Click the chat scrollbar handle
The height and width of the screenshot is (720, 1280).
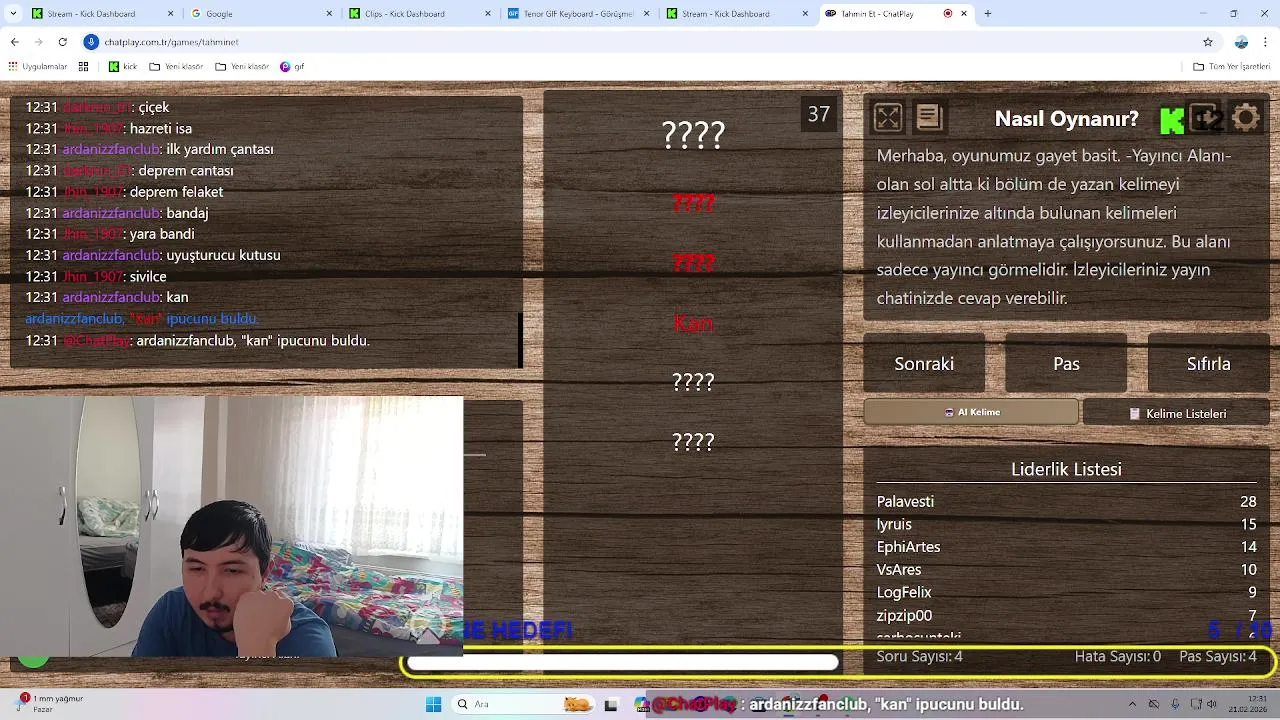520,340
